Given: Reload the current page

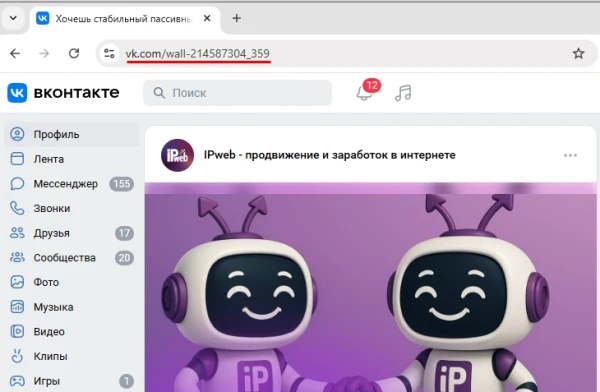Looking at the screenshot, I should [74, 54].
